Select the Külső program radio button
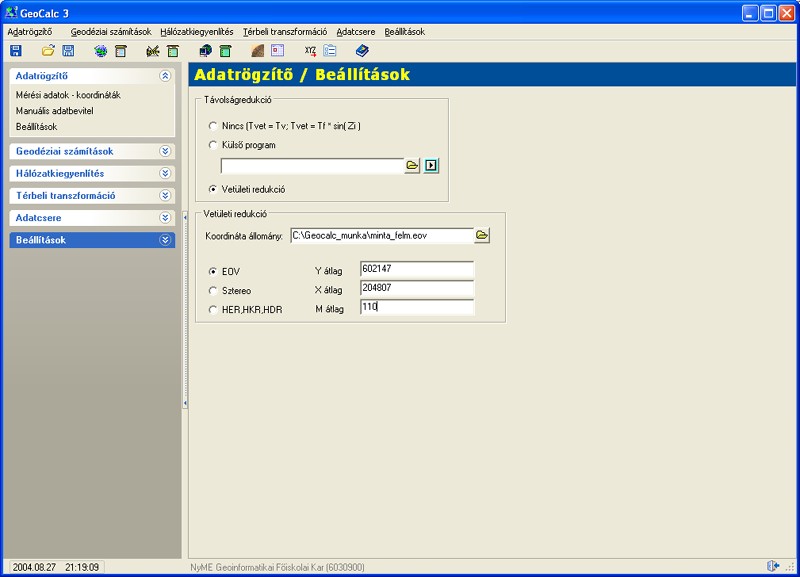The height and width of the screenshot is (577, 800). [x=213, y=145]
